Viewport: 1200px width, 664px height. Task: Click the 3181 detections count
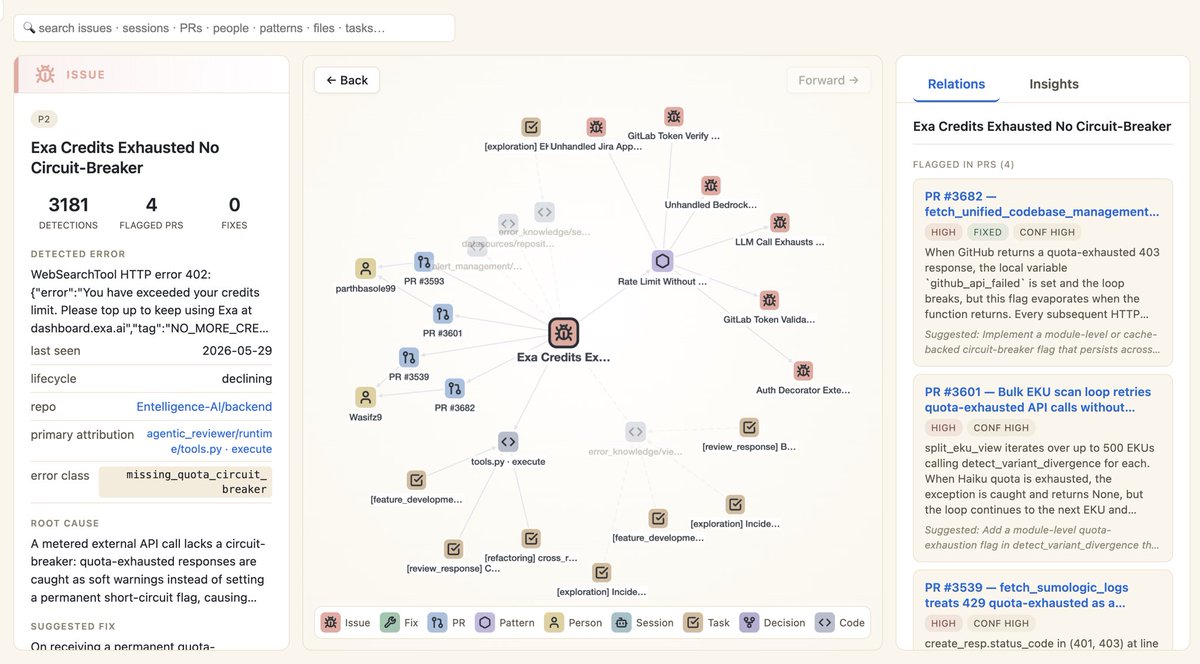click(x=68, y=205)
